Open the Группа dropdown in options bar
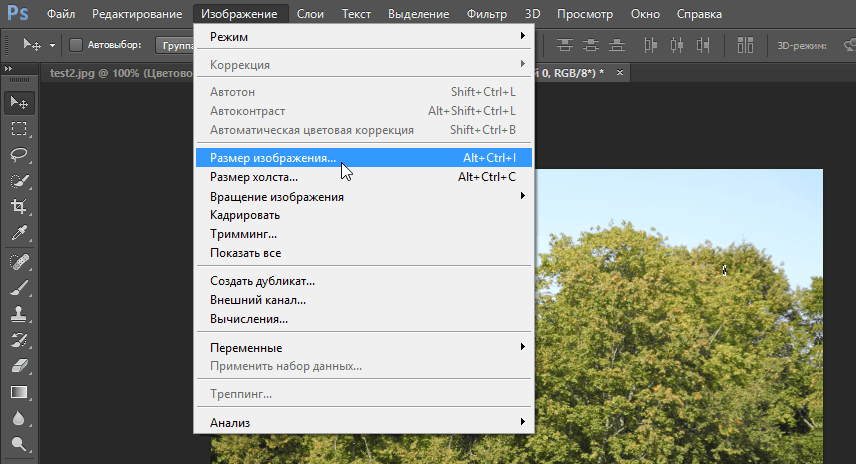This screenshot has height=464, width=856. pos(174,45)
